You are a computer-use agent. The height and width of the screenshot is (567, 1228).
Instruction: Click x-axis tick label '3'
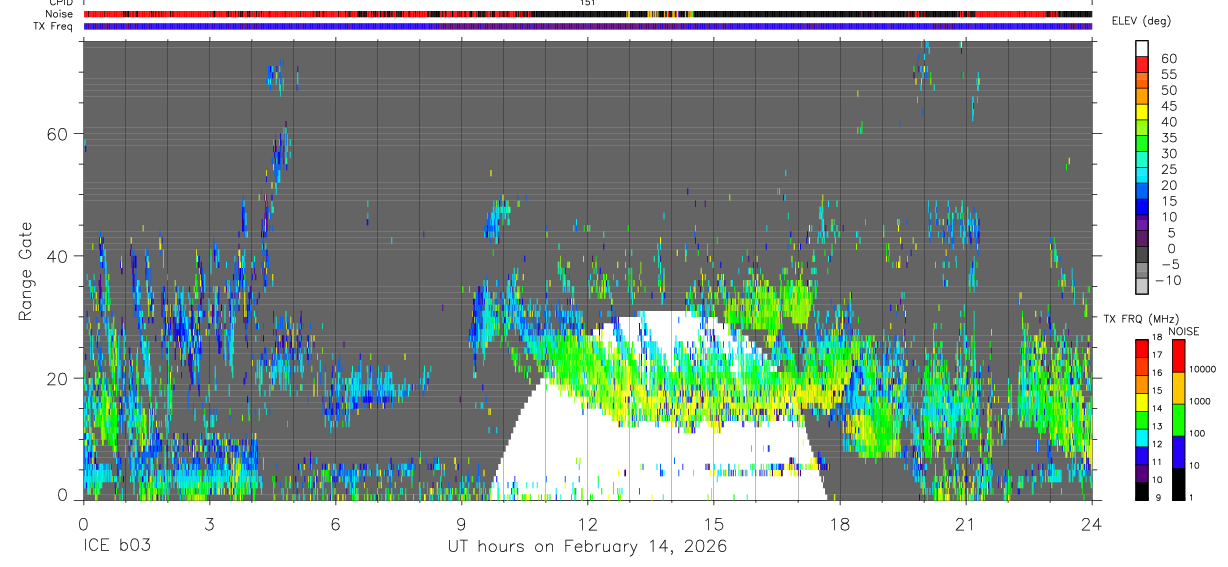tap(209, 522)
